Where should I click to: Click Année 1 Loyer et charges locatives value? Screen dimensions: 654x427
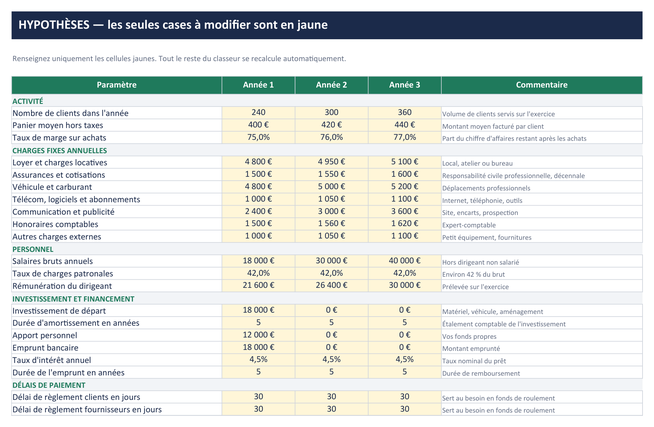coord(258,162)
